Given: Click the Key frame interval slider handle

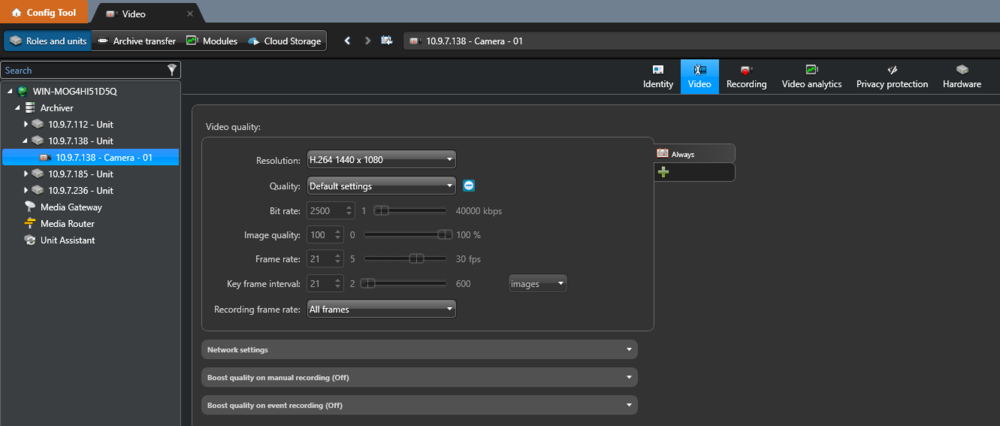Looking at the screenshot, I should coord(368,283).
